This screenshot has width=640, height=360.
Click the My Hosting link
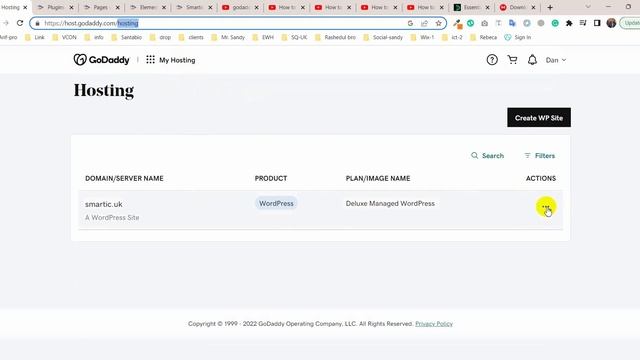[177, 60]
